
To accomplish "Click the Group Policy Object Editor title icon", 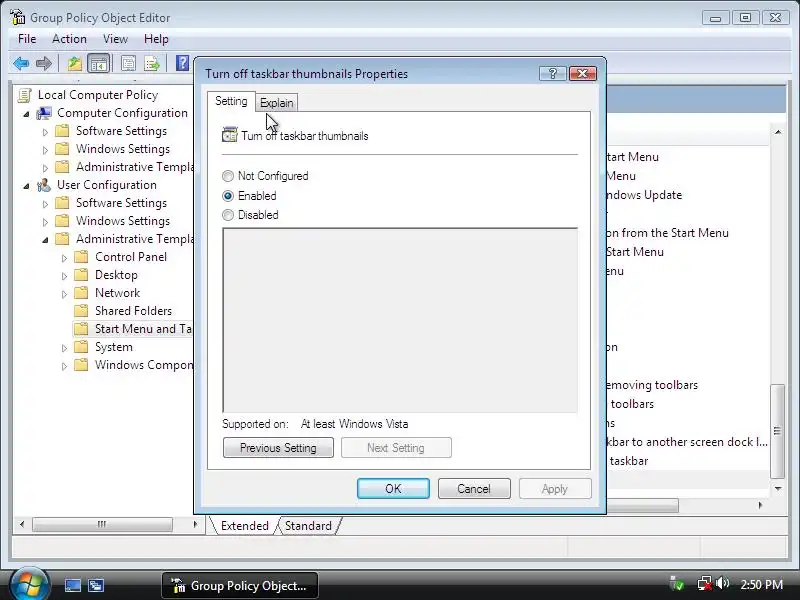I will tap(17, 17).
